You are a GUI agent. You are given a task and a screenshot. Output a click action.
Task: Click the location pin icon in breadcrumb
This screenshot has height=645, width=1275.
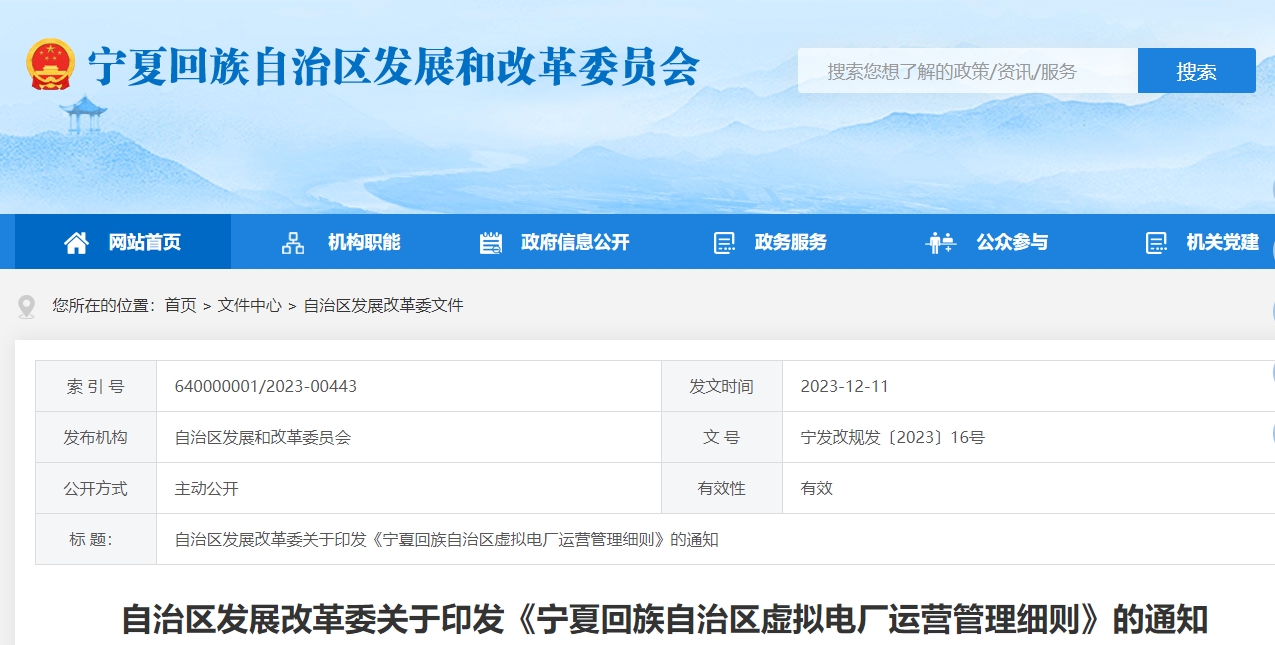coord(27,306)
